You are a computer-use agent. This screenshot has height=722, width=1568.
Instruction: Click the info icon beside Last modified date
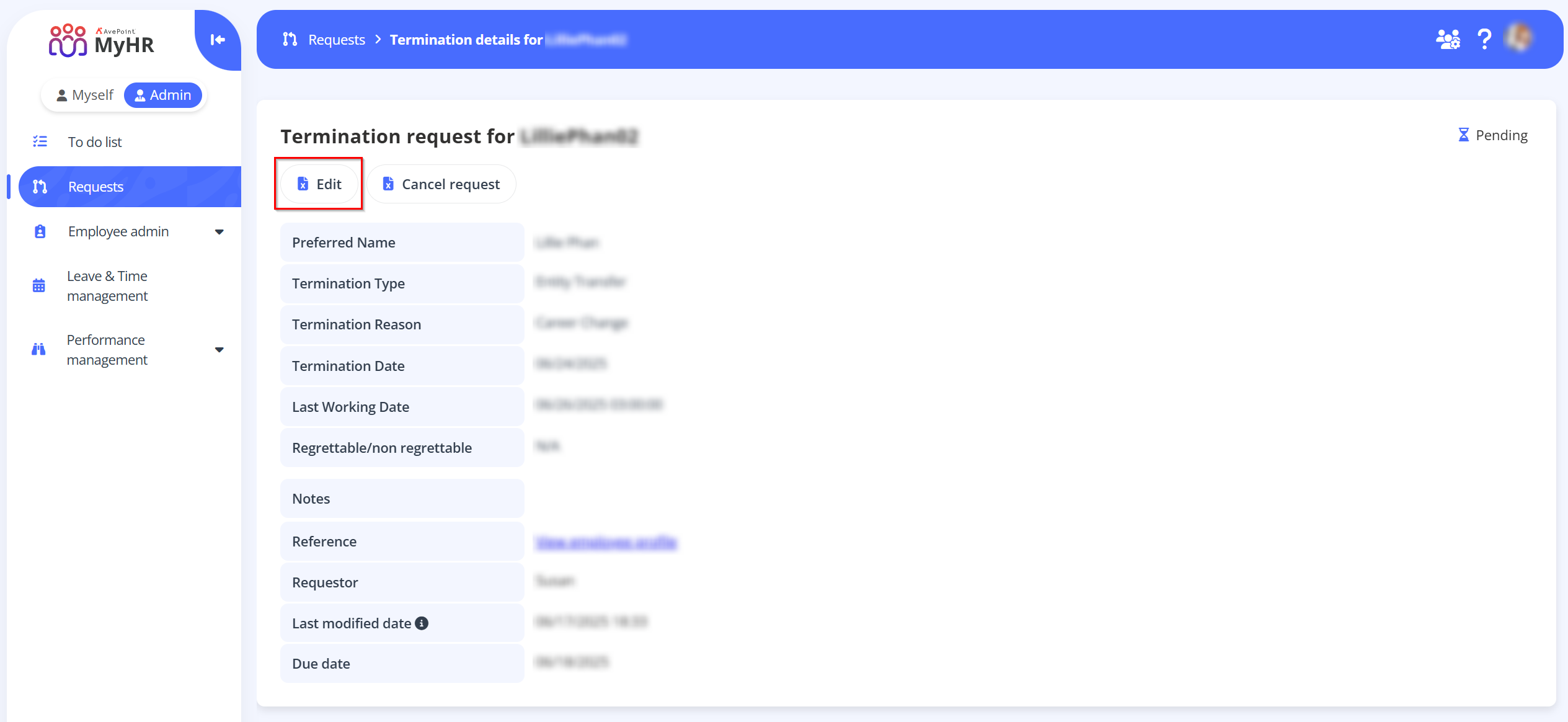point(422,623)
